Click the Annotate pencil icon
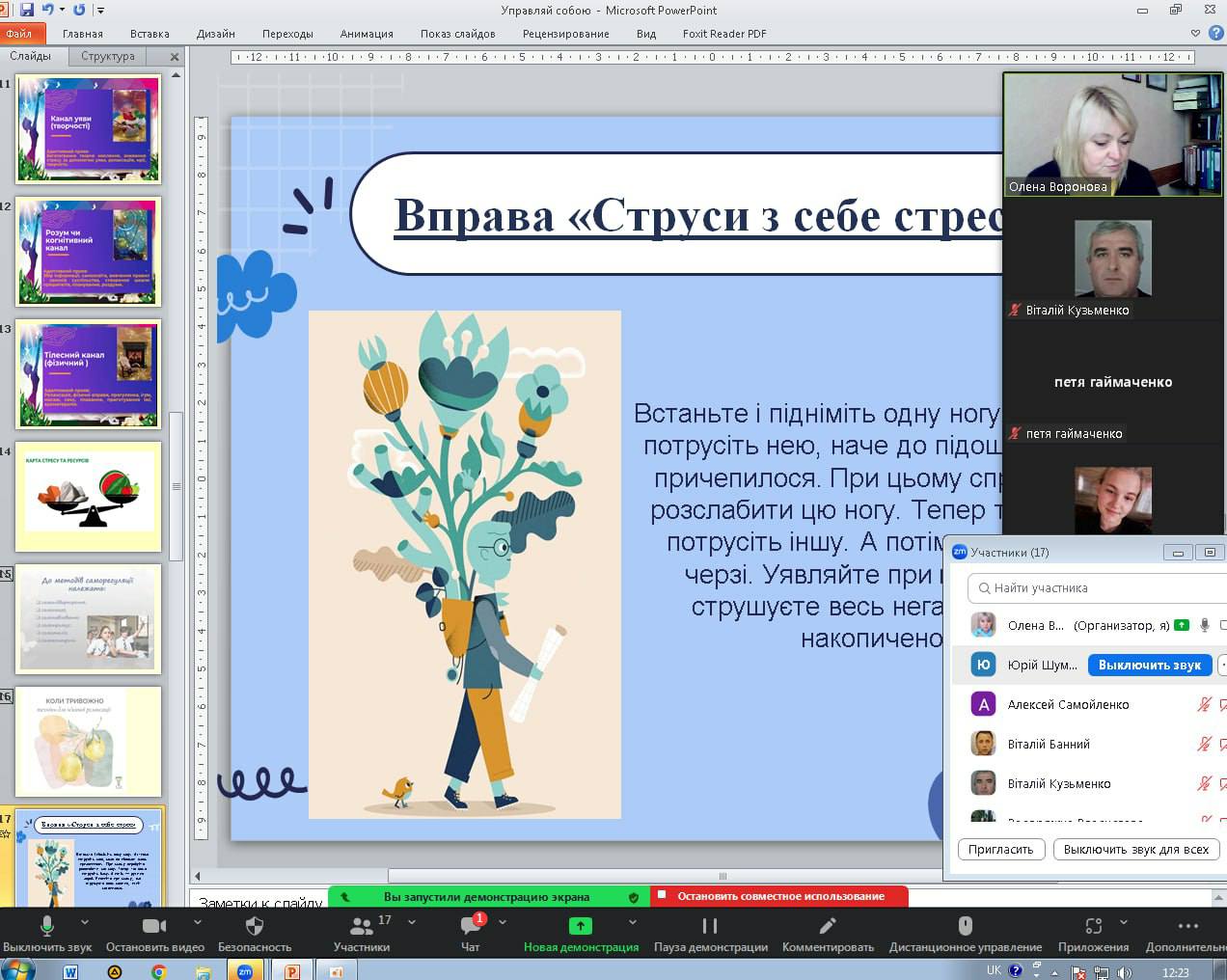 827,926
